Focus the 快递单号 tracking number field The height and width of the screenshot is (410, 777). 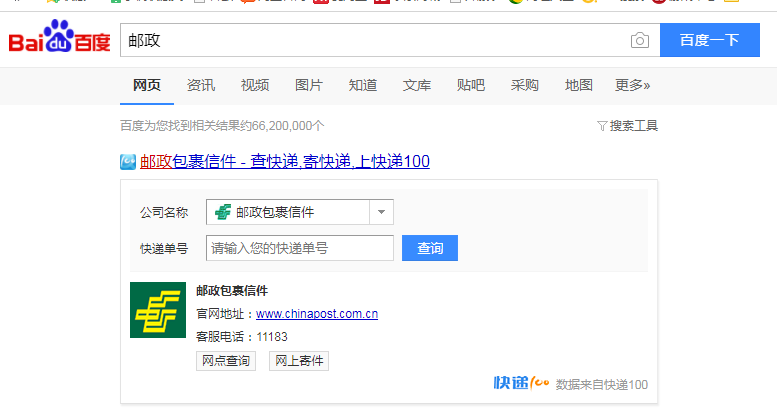pyautogui.click(x=300, y=248)
